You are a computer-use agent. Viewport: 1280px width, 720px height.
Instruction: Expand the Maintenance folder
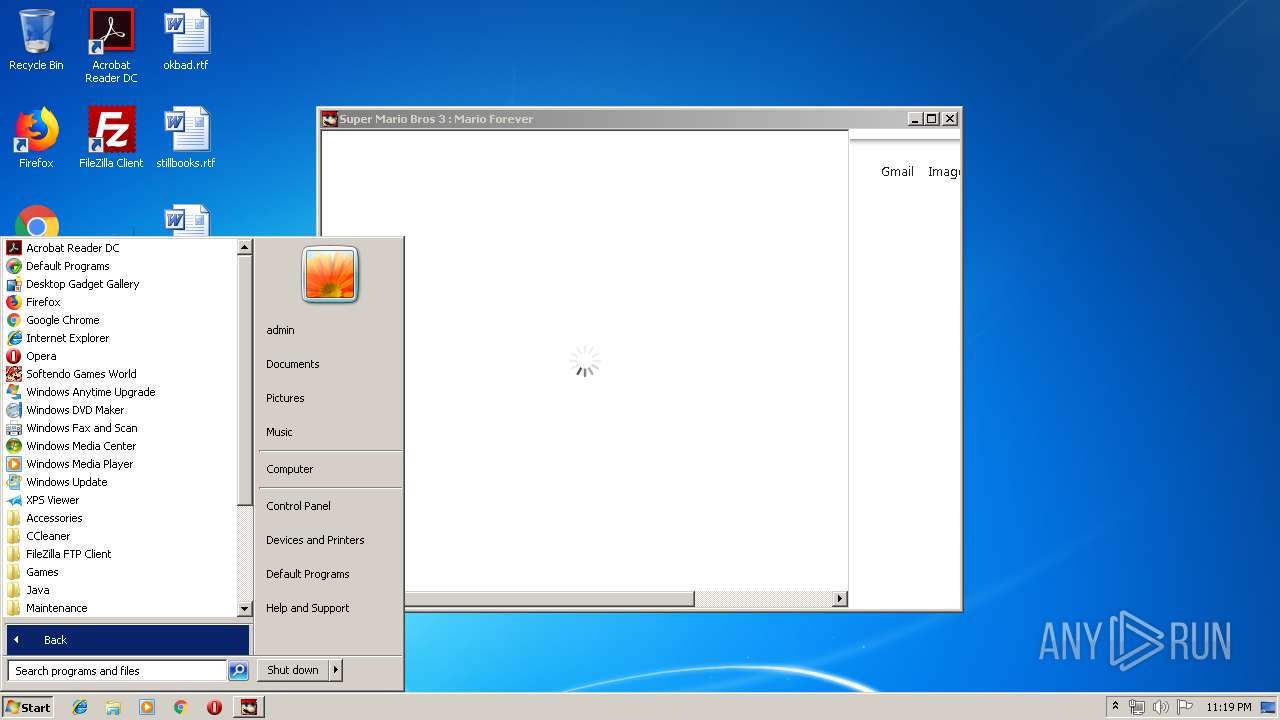pos(56,608)
